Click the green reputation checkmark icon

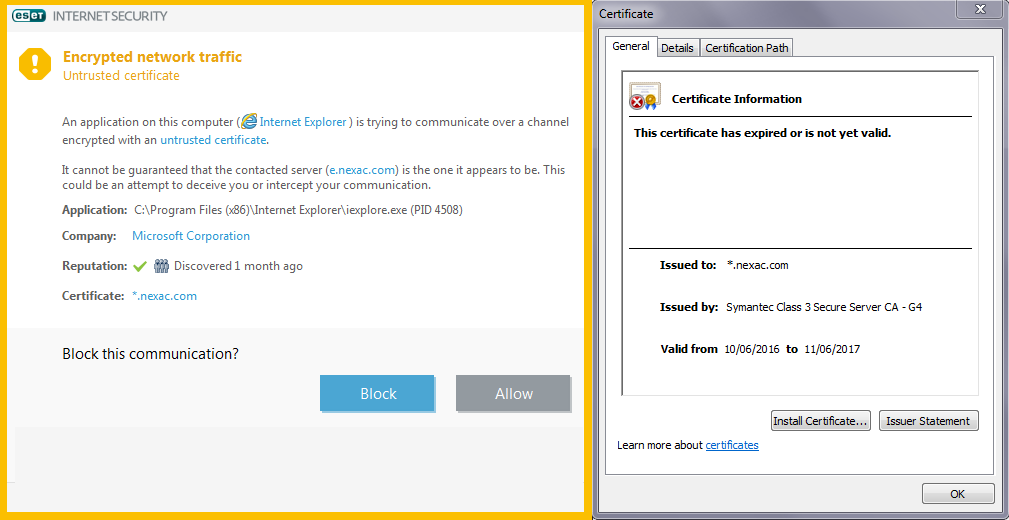coord(140,266)
